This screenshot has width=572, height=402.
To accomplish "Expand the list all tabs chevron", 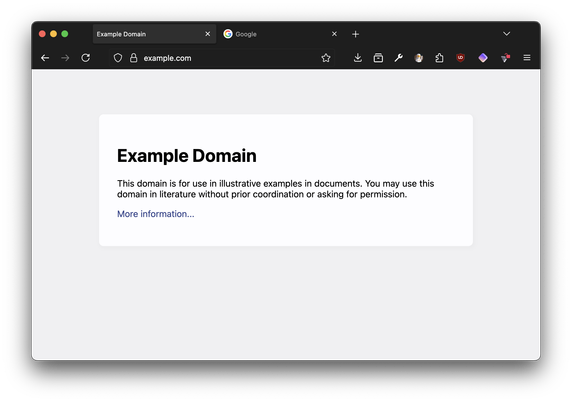I will click(x=506, y=34).
